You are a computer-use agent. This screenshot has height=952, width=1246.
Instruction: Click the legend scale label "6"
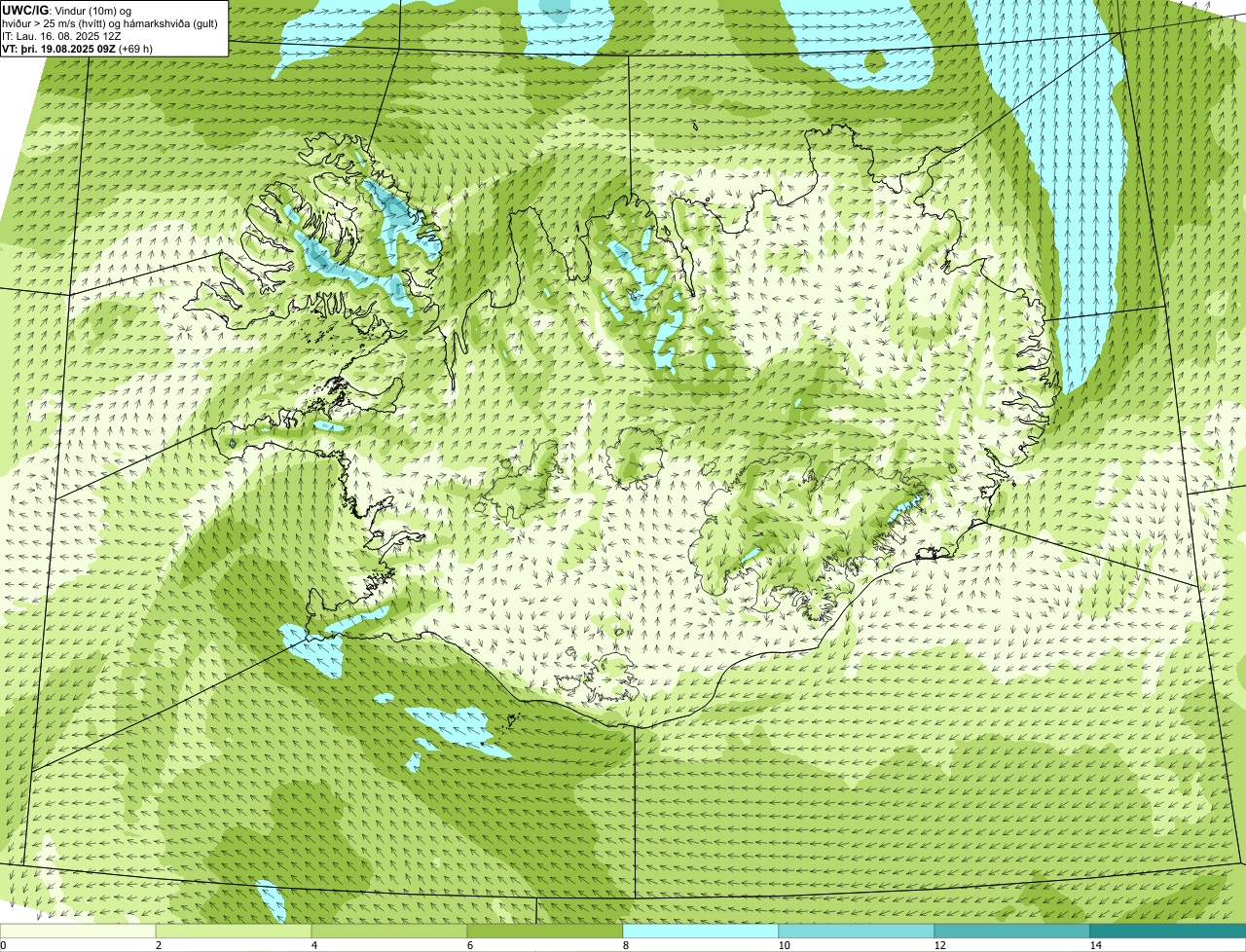(470, 945)
